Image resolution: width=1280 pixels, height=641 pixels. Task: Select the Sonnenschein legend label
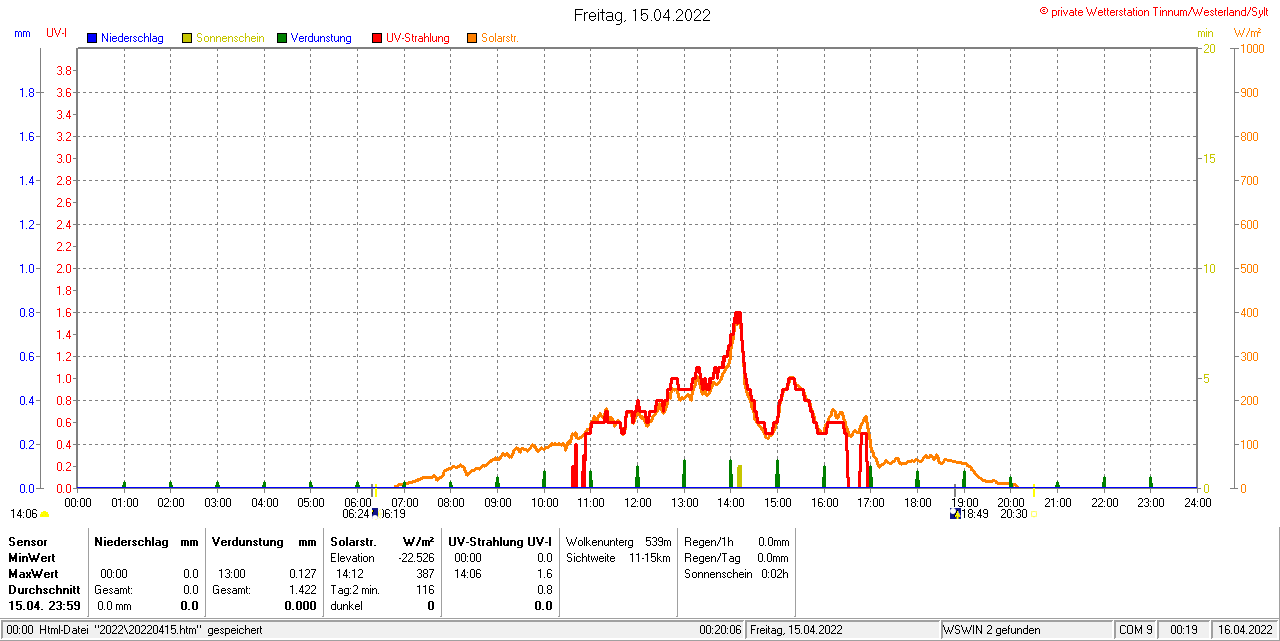(230, 38)
